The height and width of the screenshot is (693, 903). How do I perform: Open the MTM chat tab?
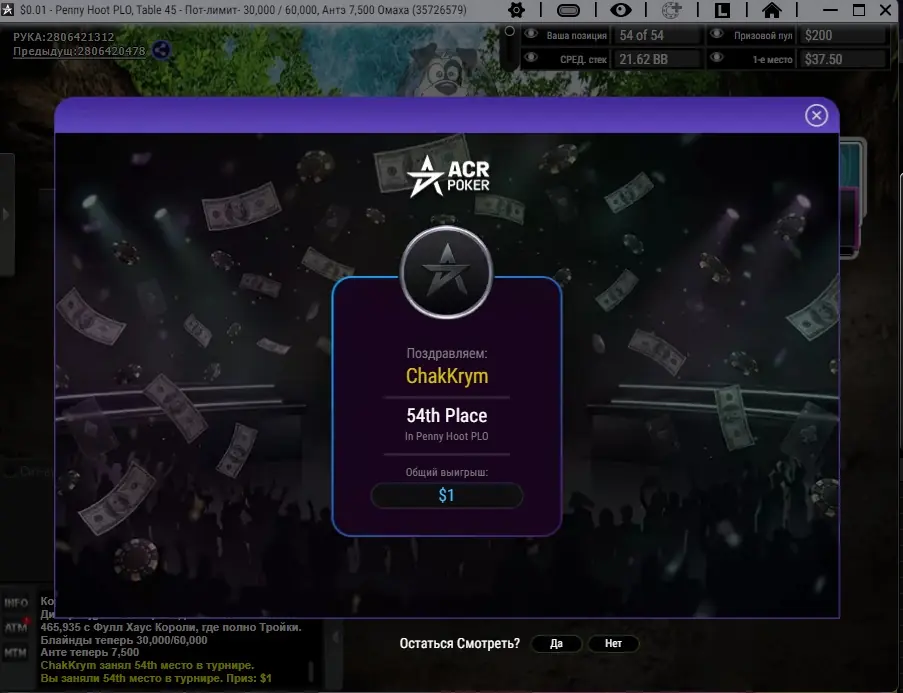[16, 653]
